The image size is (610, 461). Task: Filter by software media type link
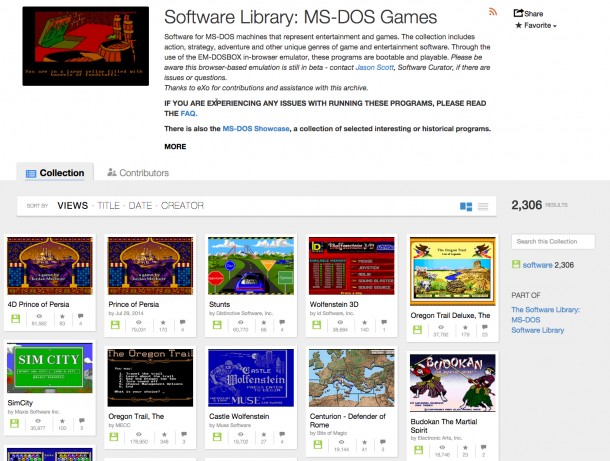click(537, 265)
